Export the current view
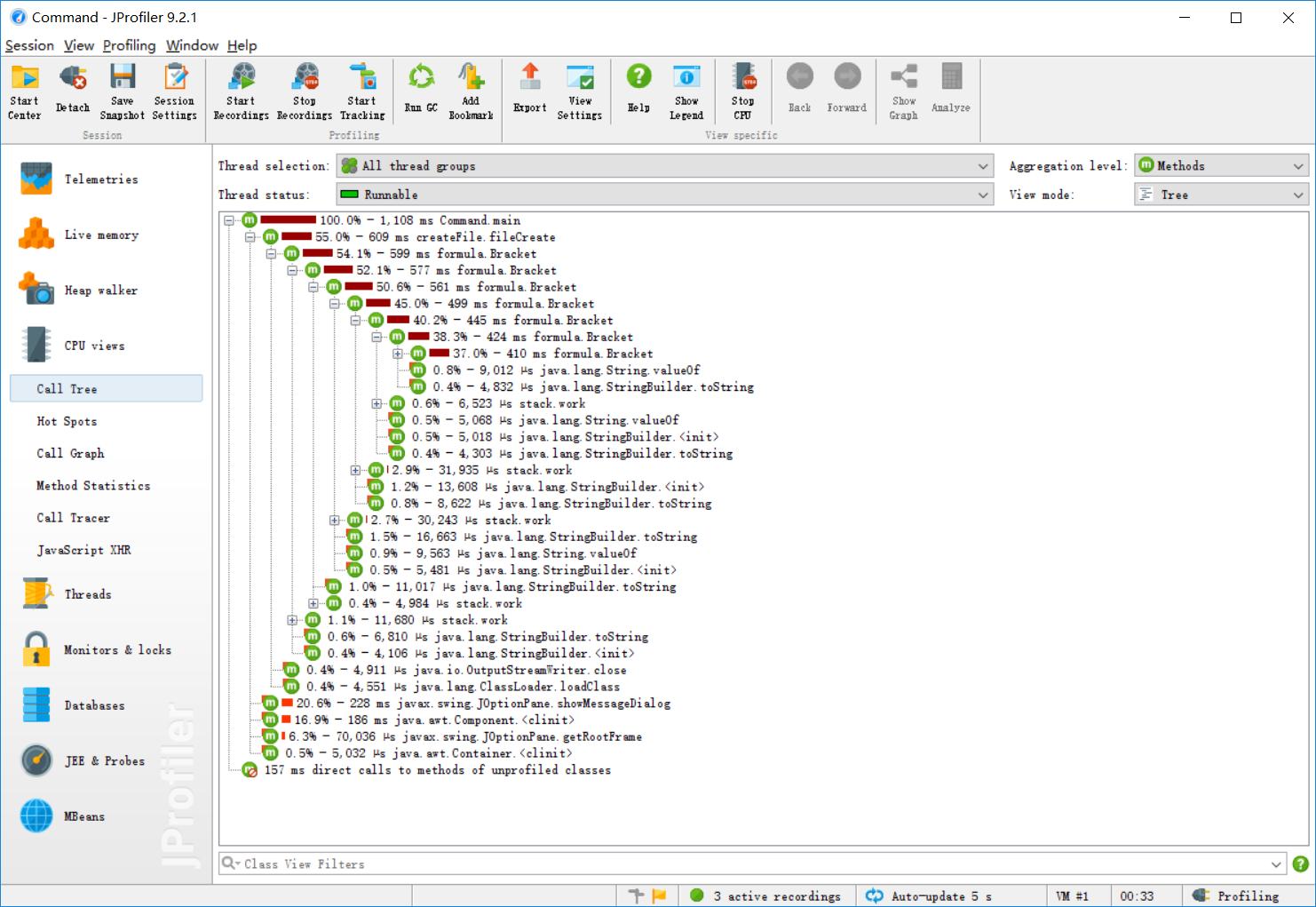 coord(530,89)
